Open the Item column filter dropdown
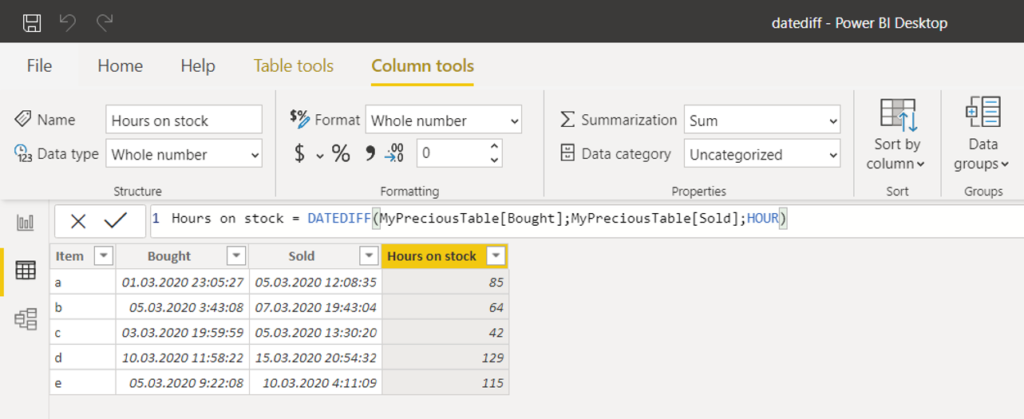This screenshot has width=1024, height=419. click(x=104, y=256)
